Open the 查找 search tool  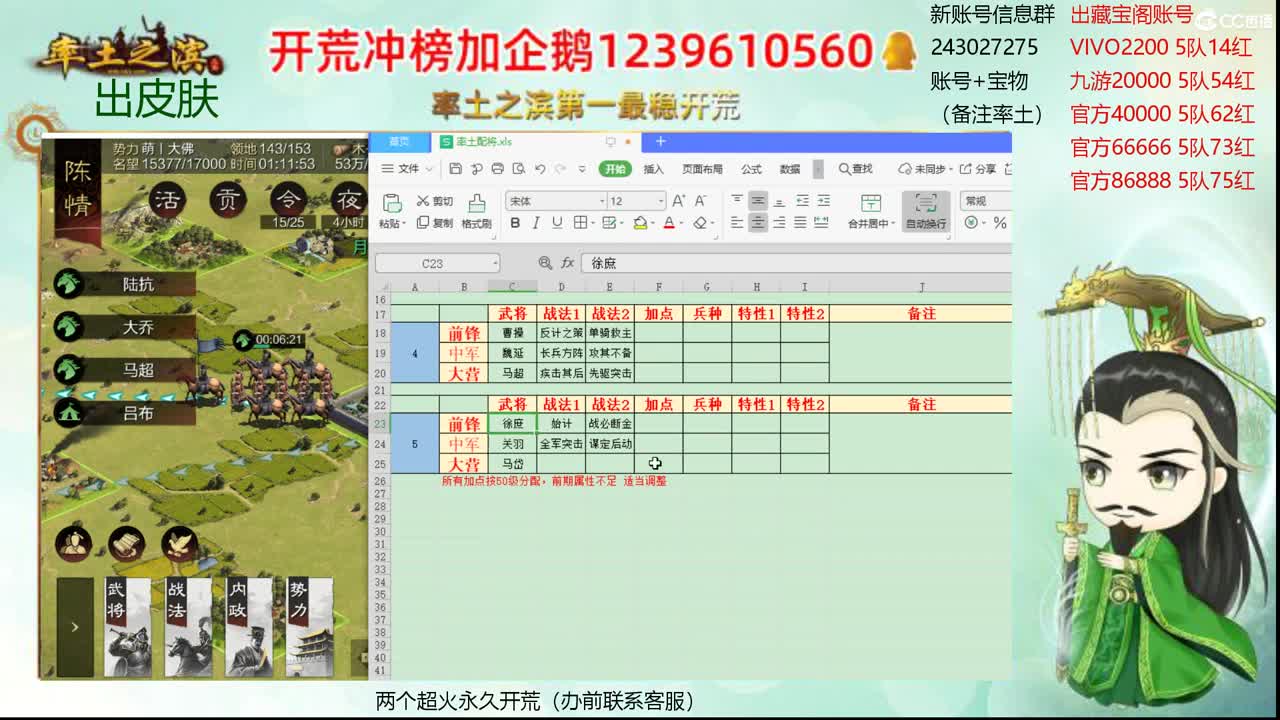tap(856, 169)
